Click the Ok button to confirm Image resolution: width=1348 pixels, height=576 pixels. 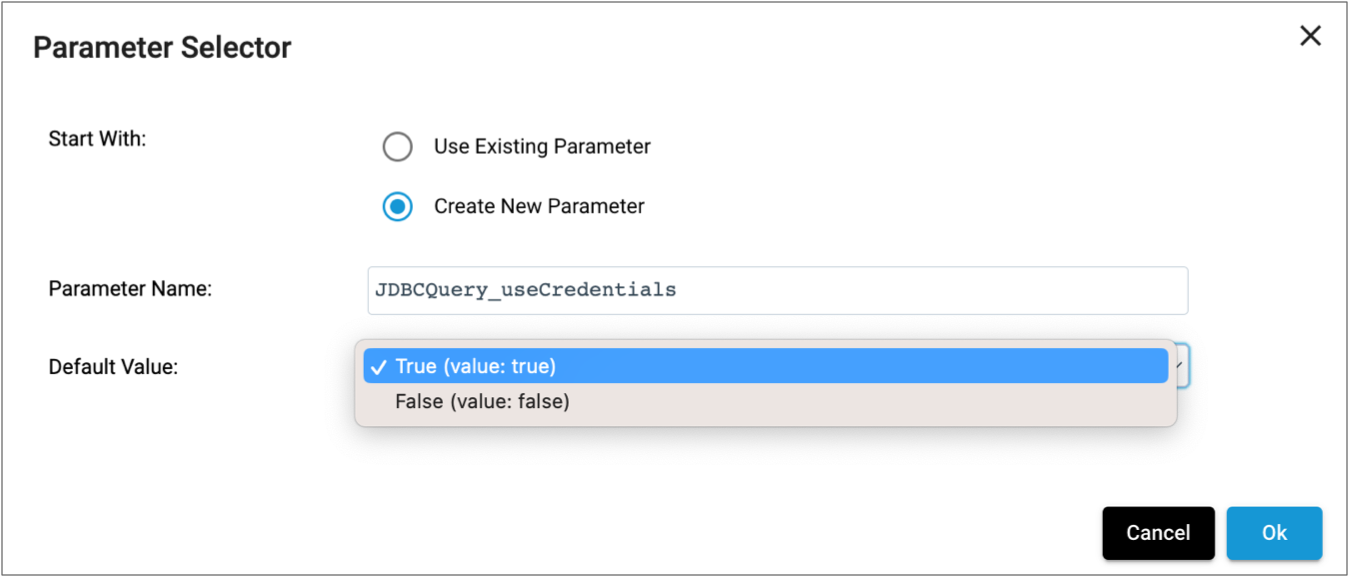(1274, 533)
